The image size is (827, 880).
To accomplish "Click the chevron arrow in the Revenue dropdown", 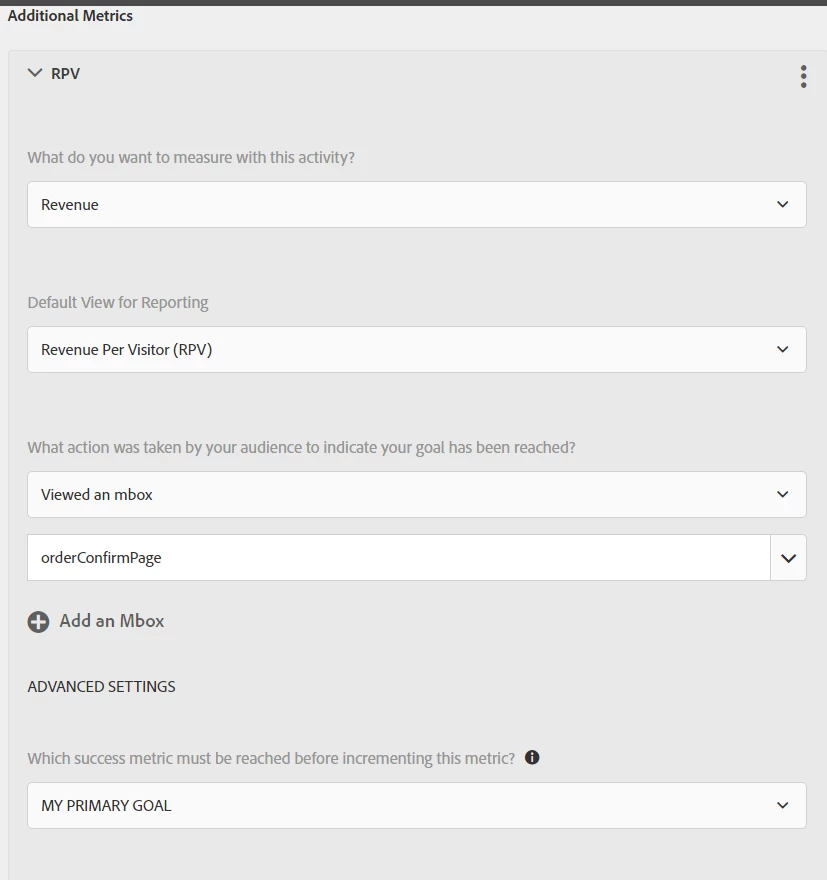I will pos(782,204).
